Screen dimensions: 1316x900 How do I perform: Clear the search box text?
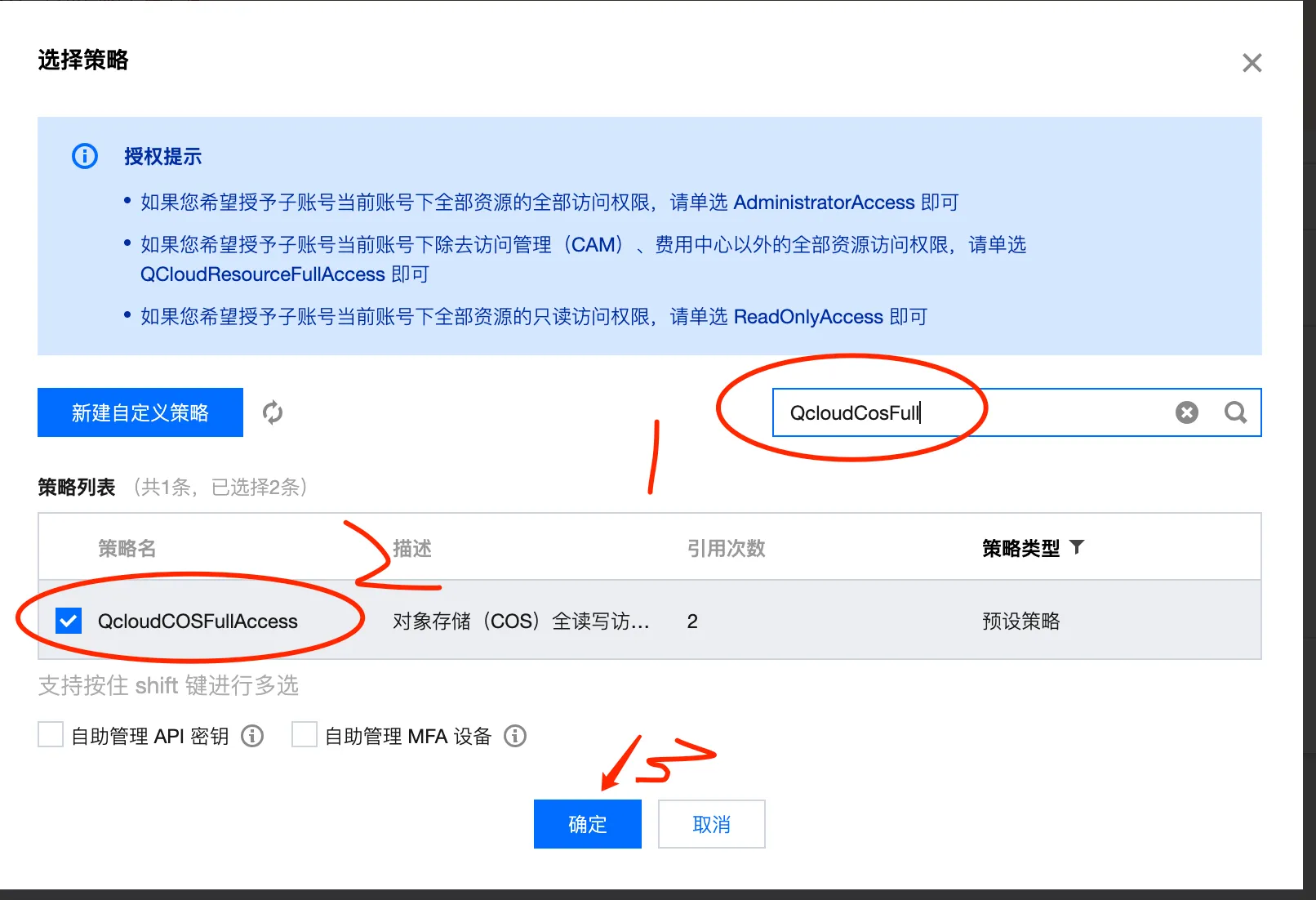[1187, 412]
